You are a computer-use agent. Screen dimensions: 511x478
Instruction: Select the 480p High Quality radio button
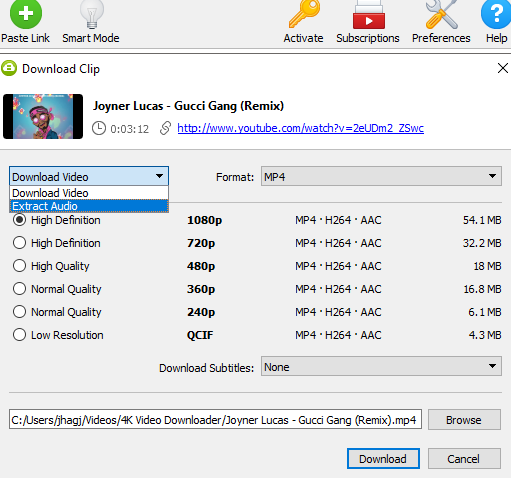[19, 266]
